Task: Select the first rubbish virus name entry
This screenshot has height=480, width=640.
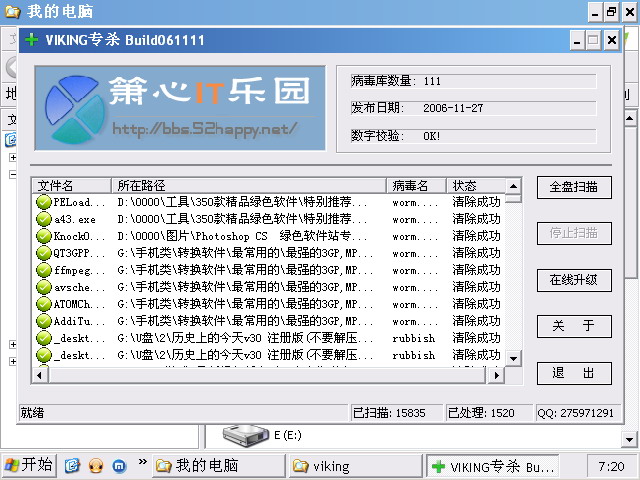Action: pyautogui.click(x=413, y=338)
